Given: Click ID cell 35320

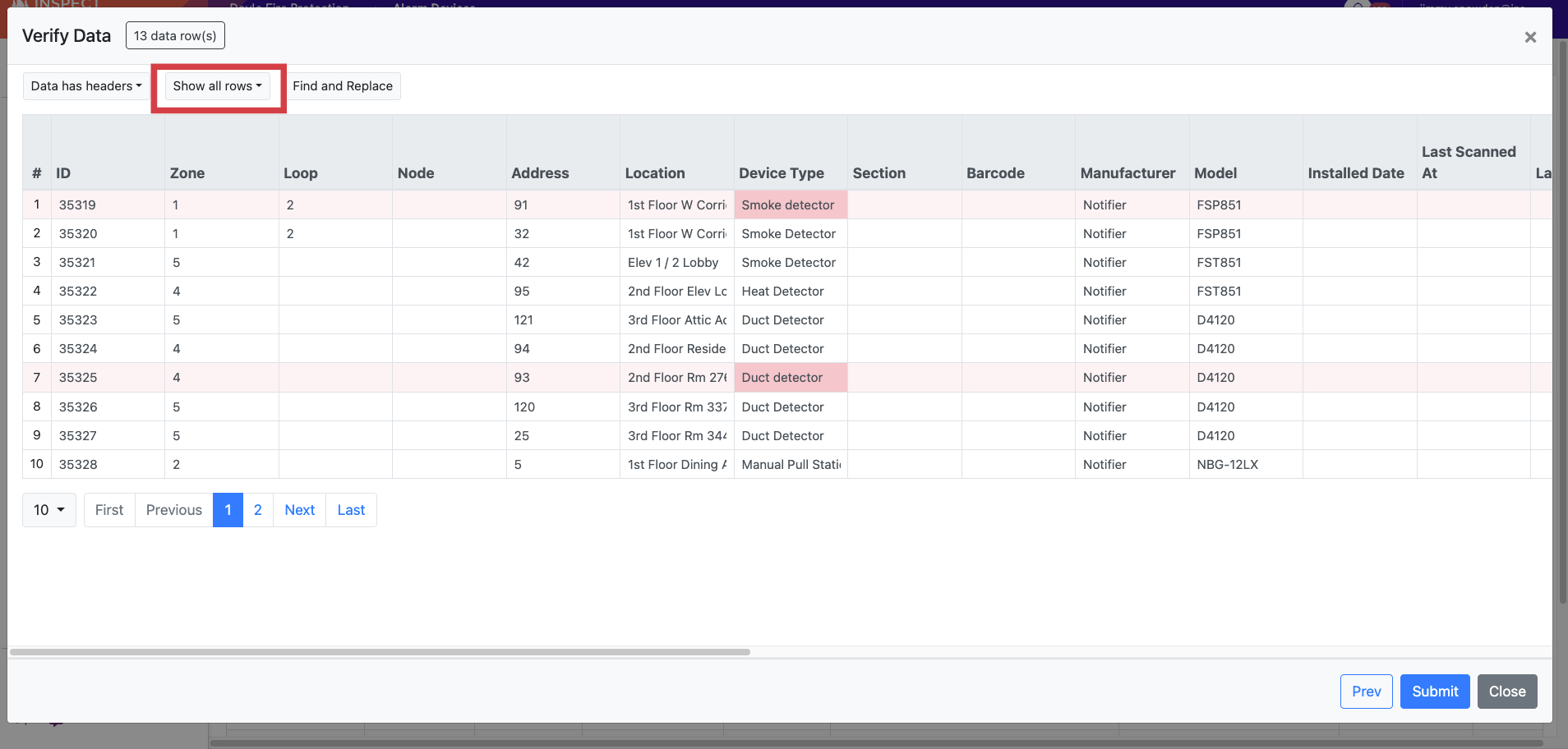Looking at the screenshot, I should pyautogui.click(x=108, y=234).
